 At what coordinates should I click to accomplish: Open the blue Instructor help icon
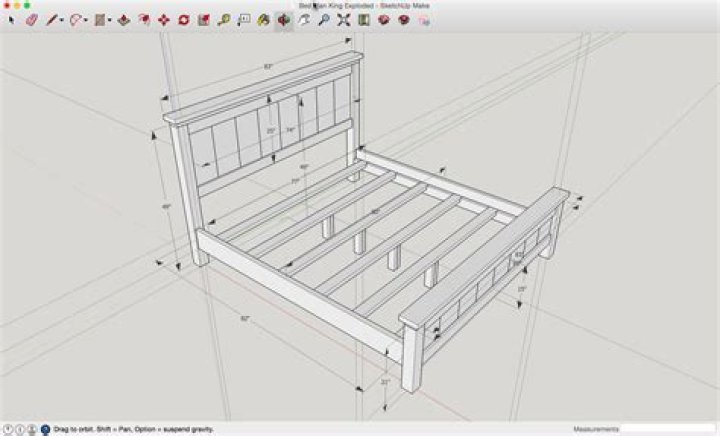point(45,430)
